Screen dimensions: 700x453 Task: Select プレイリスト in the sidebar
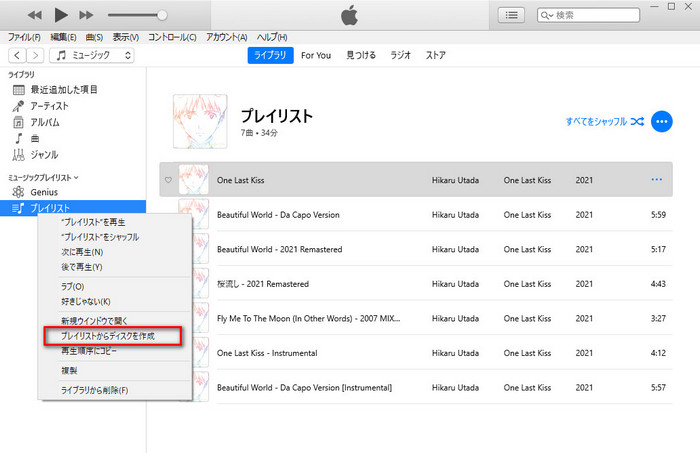tap(73, 208)
